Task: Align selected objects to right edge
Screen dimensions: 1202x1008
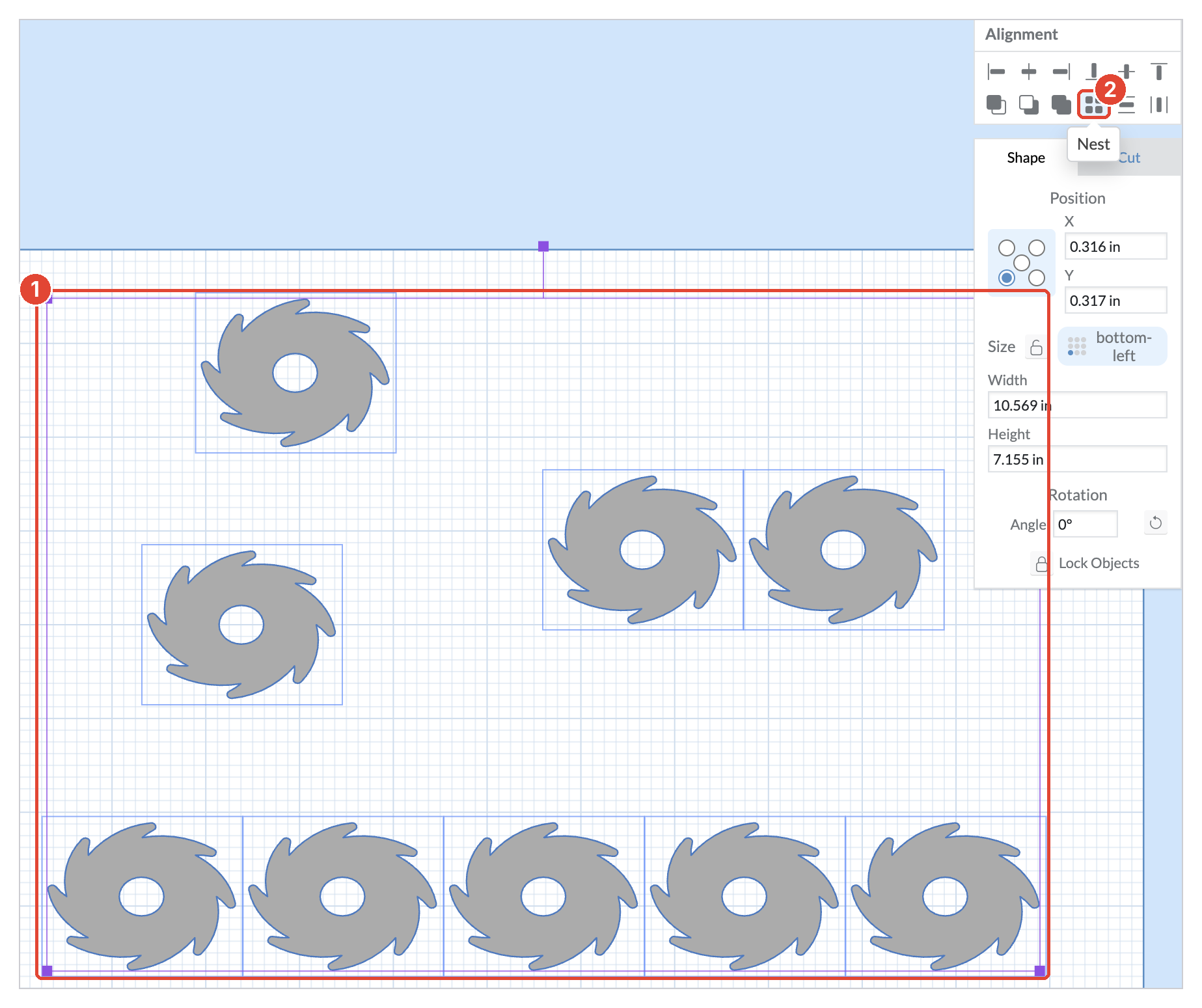Action: (x=1061, y=72)
